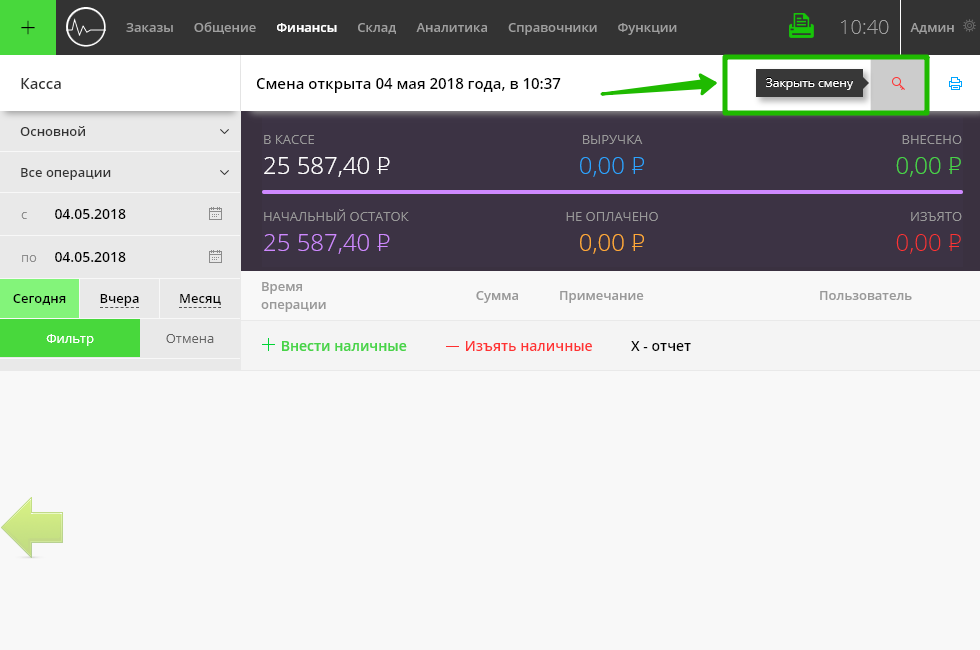Open calendar for the end date
The height and width of the screenshot is (650, 980).
215,257
